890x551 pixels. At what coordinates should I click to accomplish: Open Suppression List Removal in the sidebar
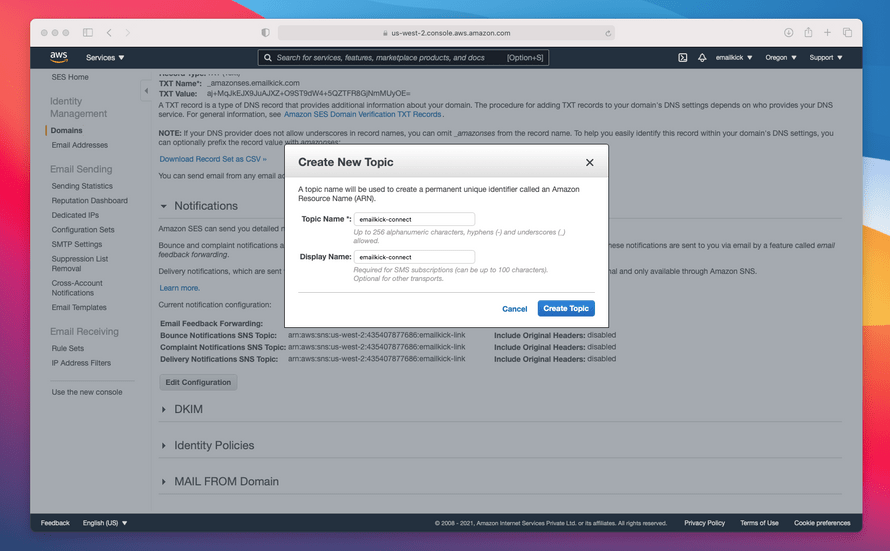[79, 264]
